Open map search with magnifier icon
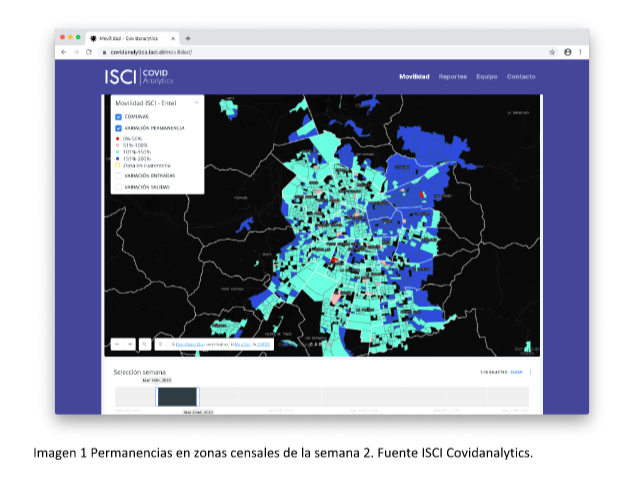 [145, 344]
